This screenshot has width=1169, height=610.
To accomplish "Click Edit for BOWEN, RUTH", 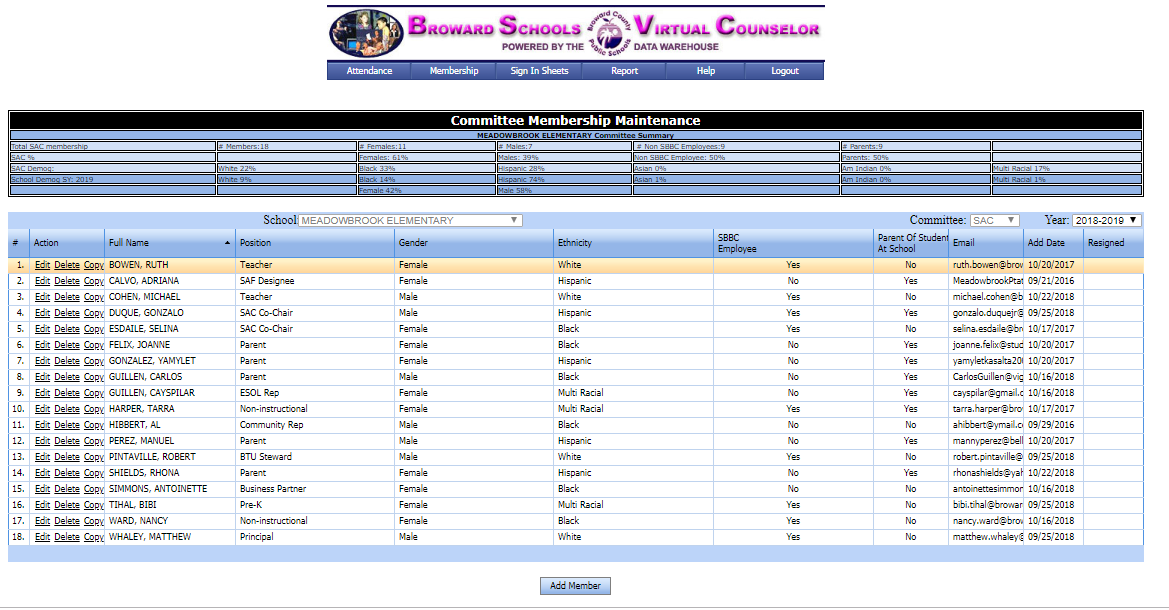I will click(x=42, y=265).
